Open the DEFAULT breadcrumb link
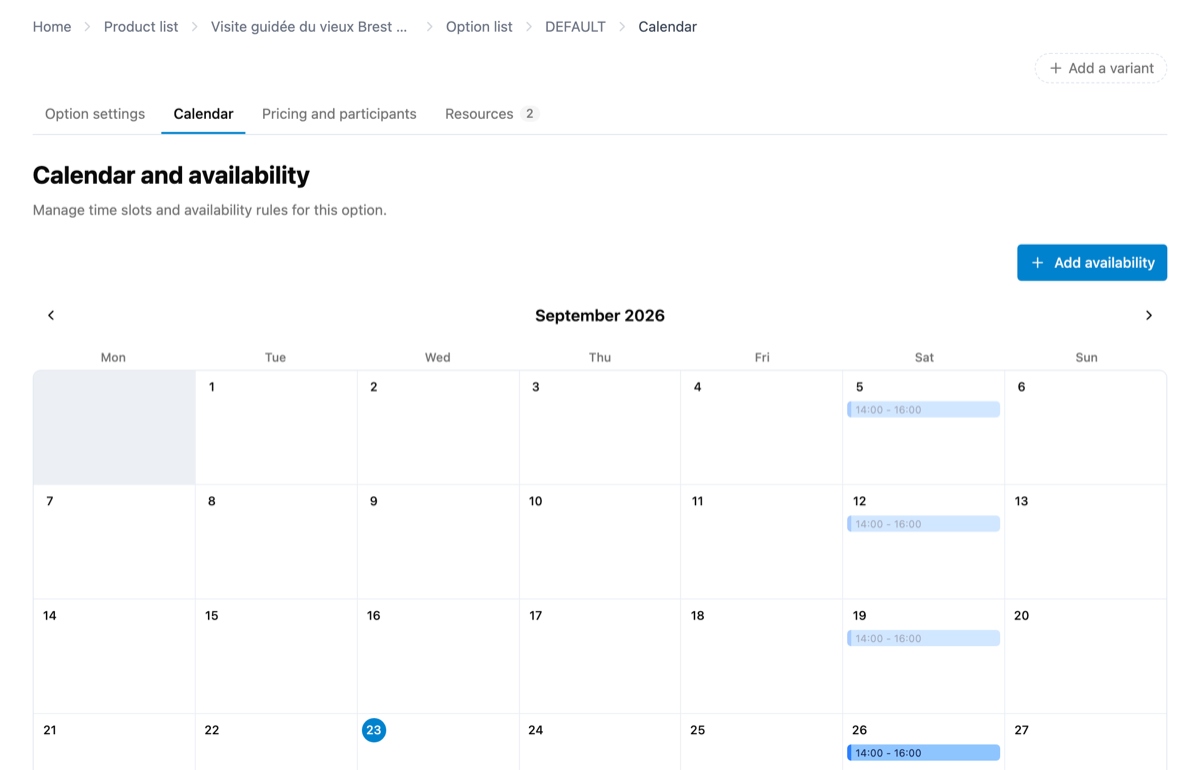 [575, 27]
